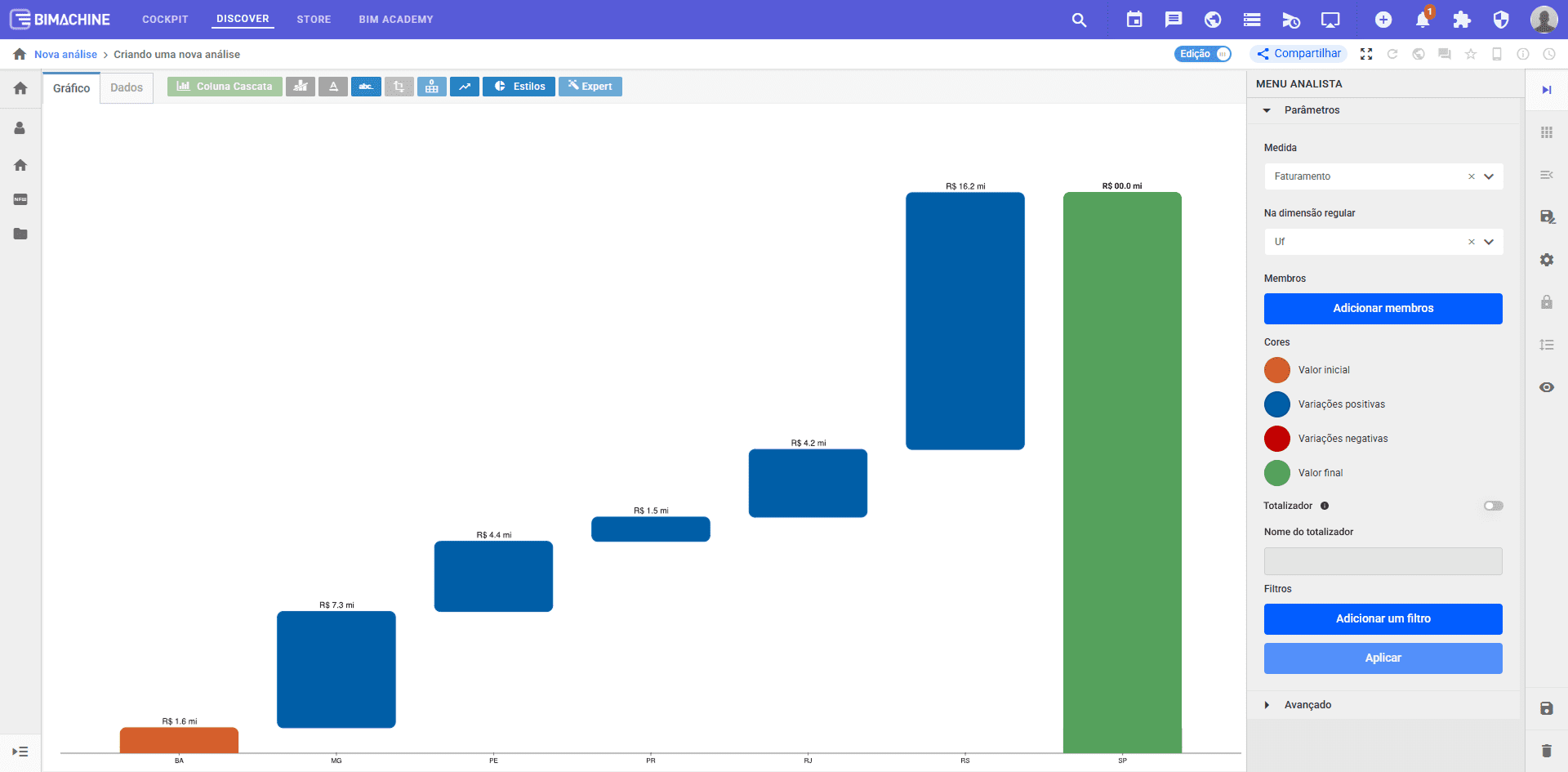This screenshot has height=772, width=1568.
Task: Open the notifications bell
Action: [1422, 20]
